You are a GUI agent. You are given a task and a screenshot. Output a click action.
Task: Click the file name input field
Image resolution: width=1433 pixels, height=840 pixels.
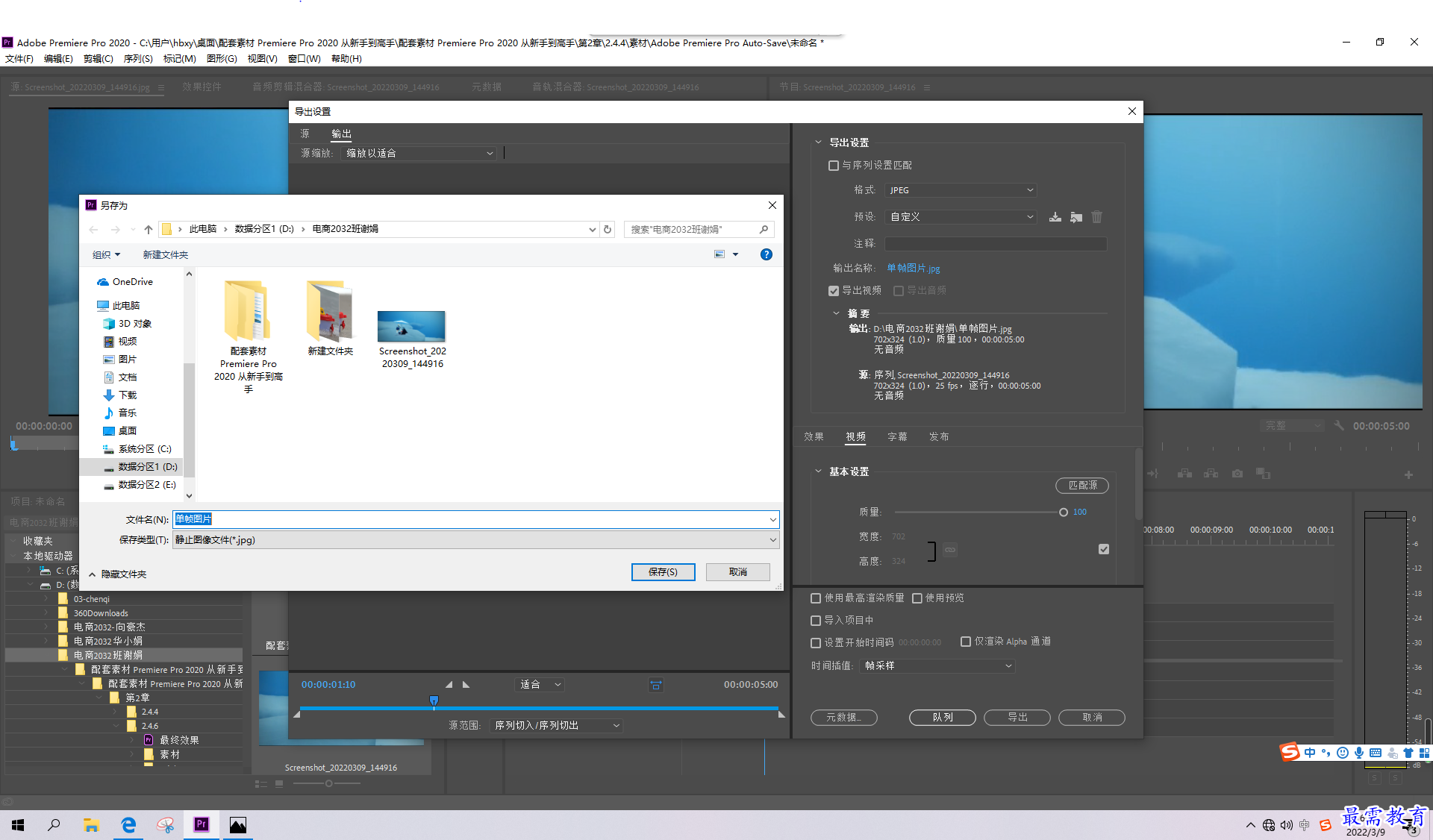pyautogui.click(x=476, y=519)
